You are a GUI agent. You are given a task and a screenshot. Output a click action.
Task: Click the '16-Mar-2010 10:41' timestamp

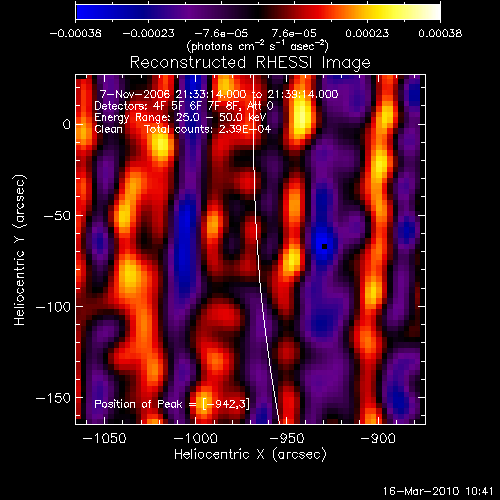[x=438, y=491]
